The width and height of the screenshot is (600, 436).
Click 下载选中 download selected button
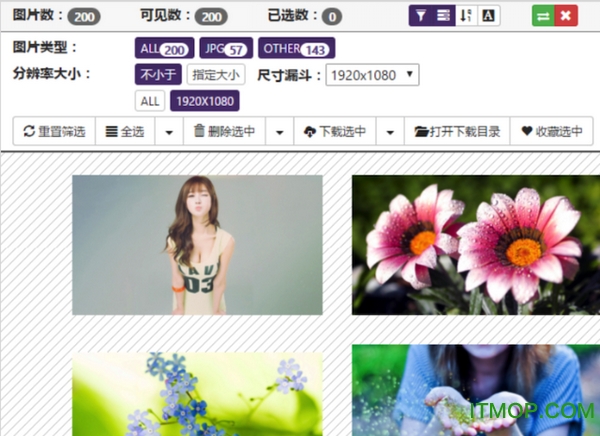335,131
